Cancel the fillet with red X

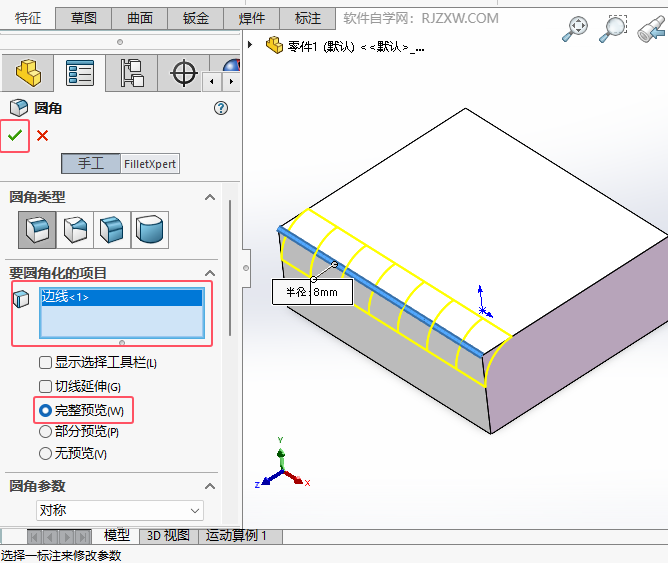tap(42, 135)
